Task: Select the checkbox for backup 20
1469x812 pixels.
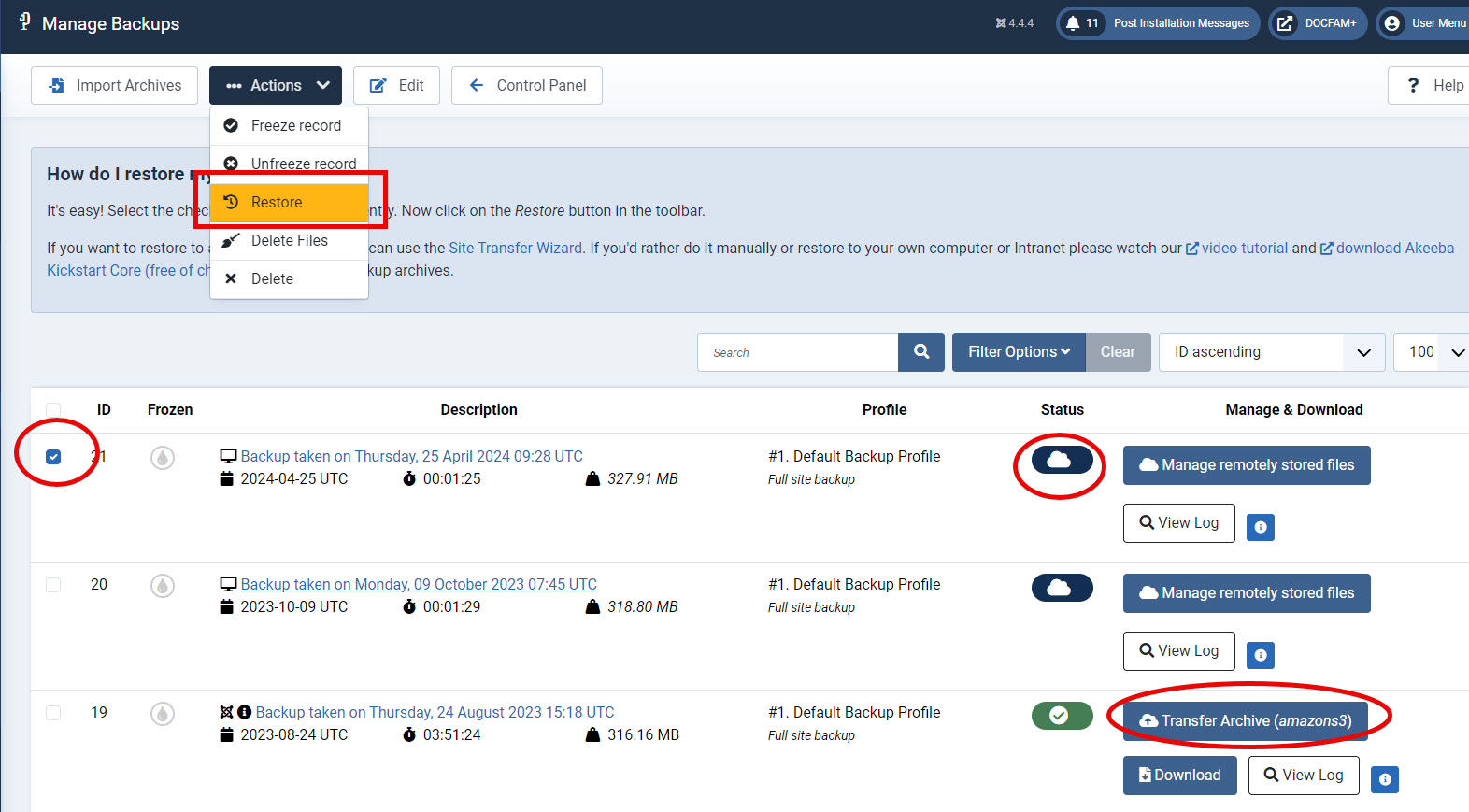Action: click(53, 585)
